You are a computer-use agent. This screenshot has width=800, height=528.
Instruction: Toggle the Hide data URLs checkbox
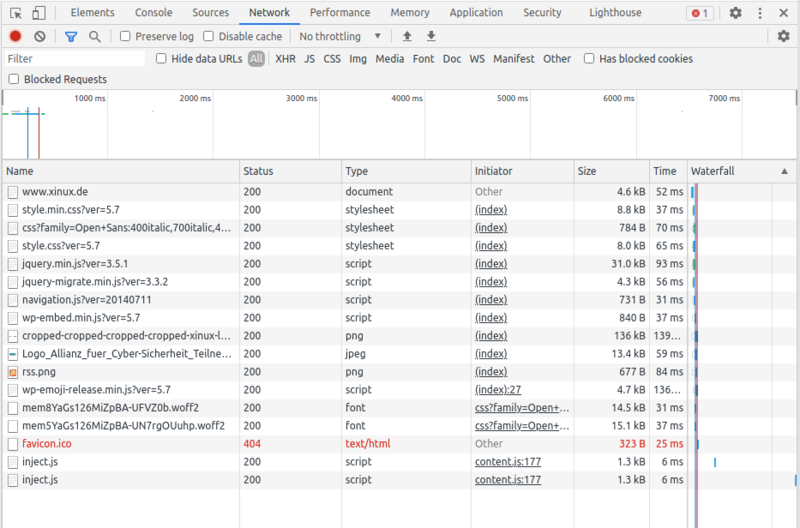pos(162,59)
